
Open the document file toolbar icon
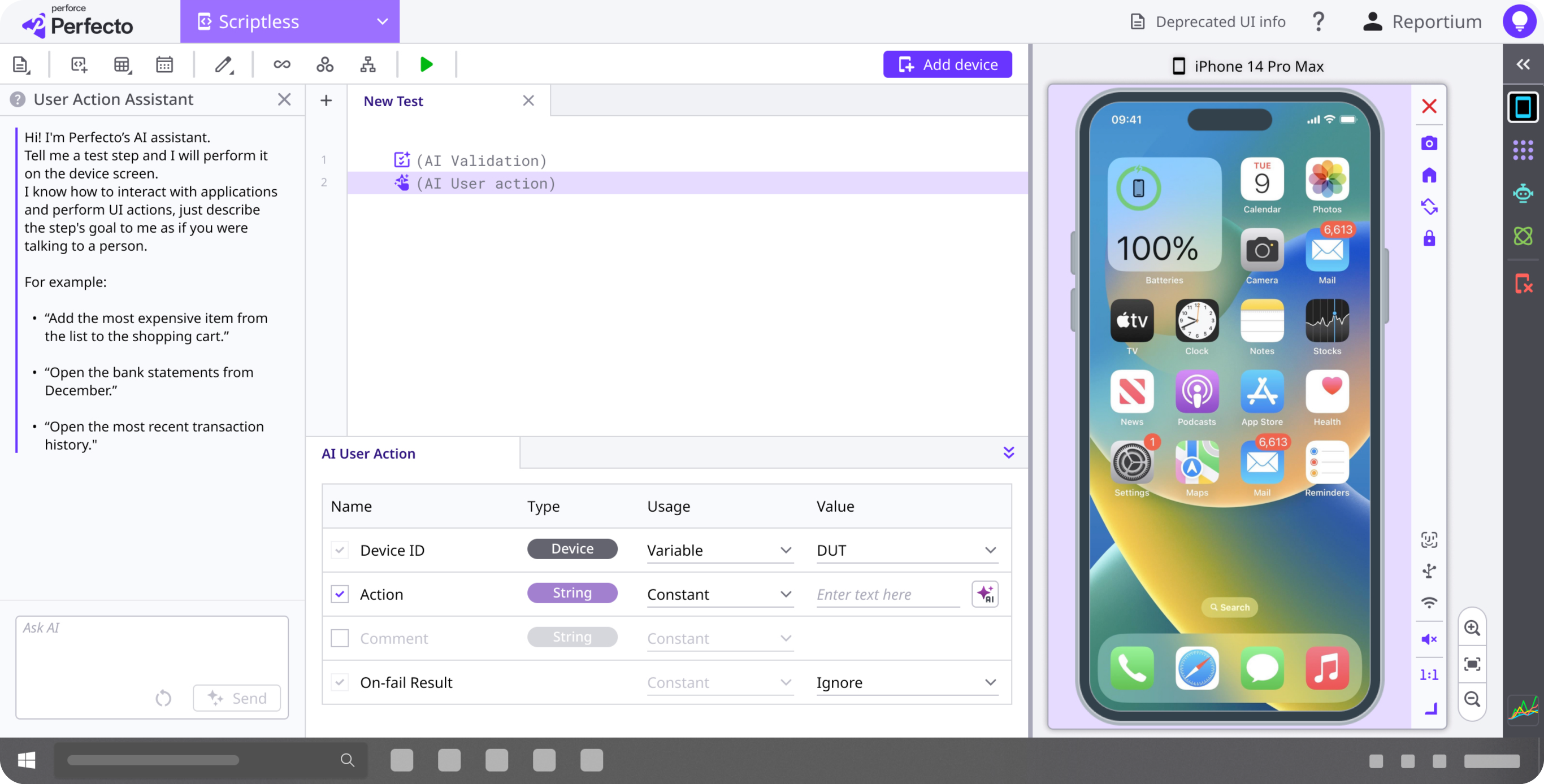[21, 65]
